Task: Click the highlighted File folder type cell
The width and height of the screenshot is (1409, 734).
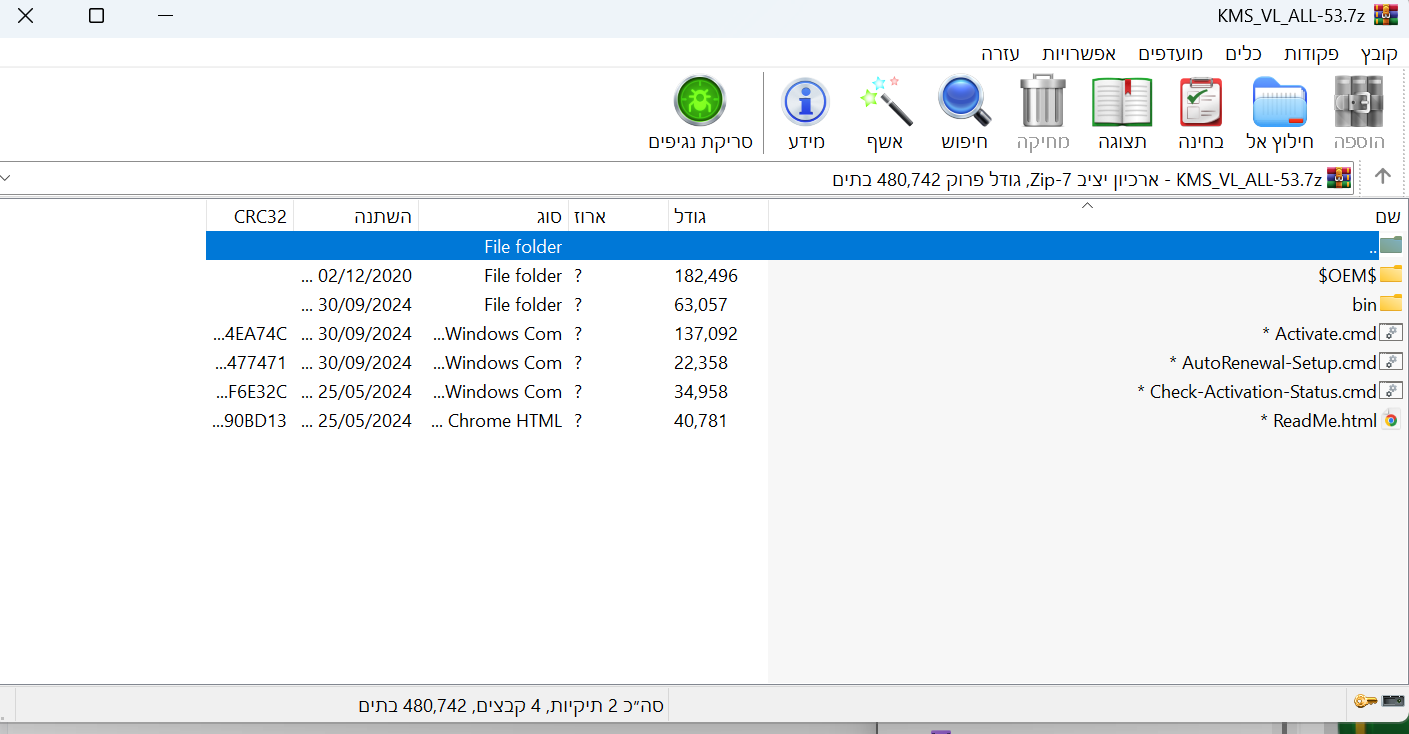Action: pyautogui.click(x=523, y=247)
